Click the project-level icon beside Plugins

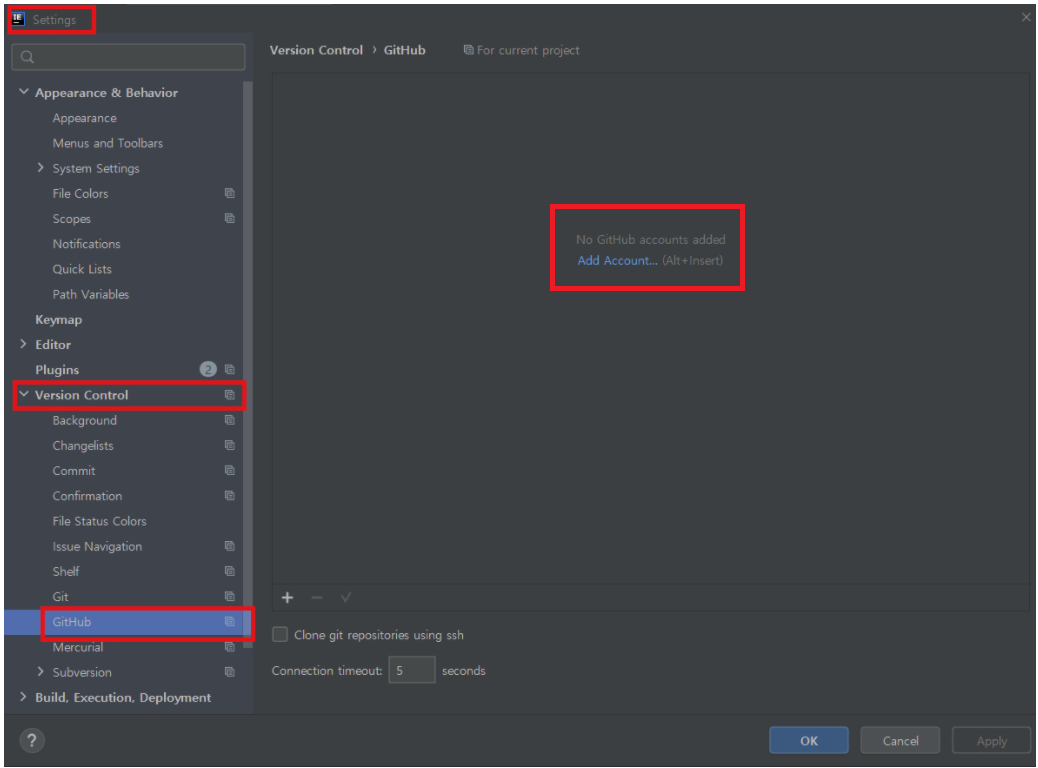(x=230, y=369)
